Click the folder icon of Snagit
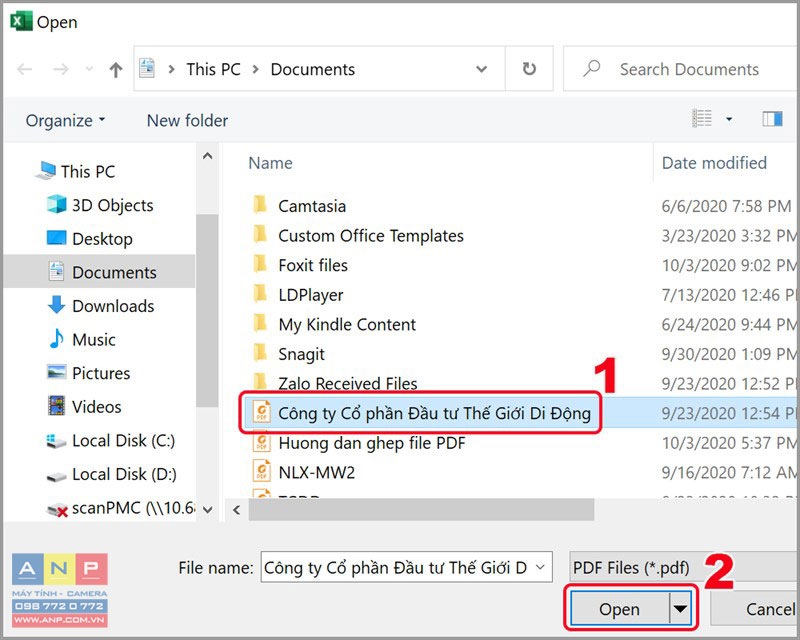The image size is (800, 640). click(x=260, y=351)
